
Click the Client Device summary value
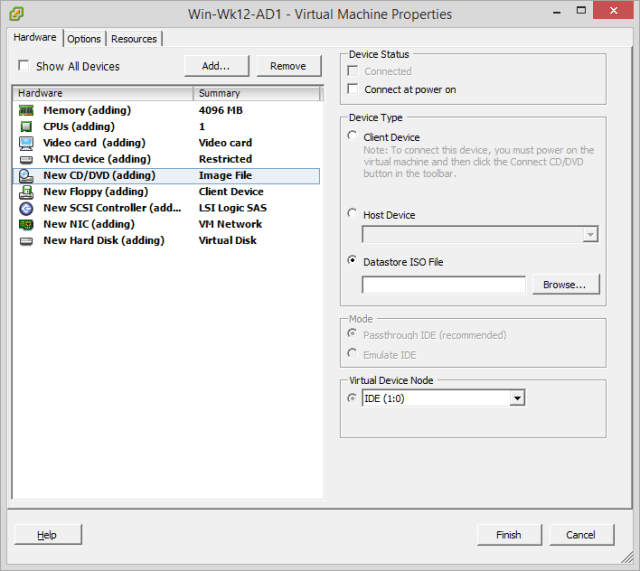[231, 192]
